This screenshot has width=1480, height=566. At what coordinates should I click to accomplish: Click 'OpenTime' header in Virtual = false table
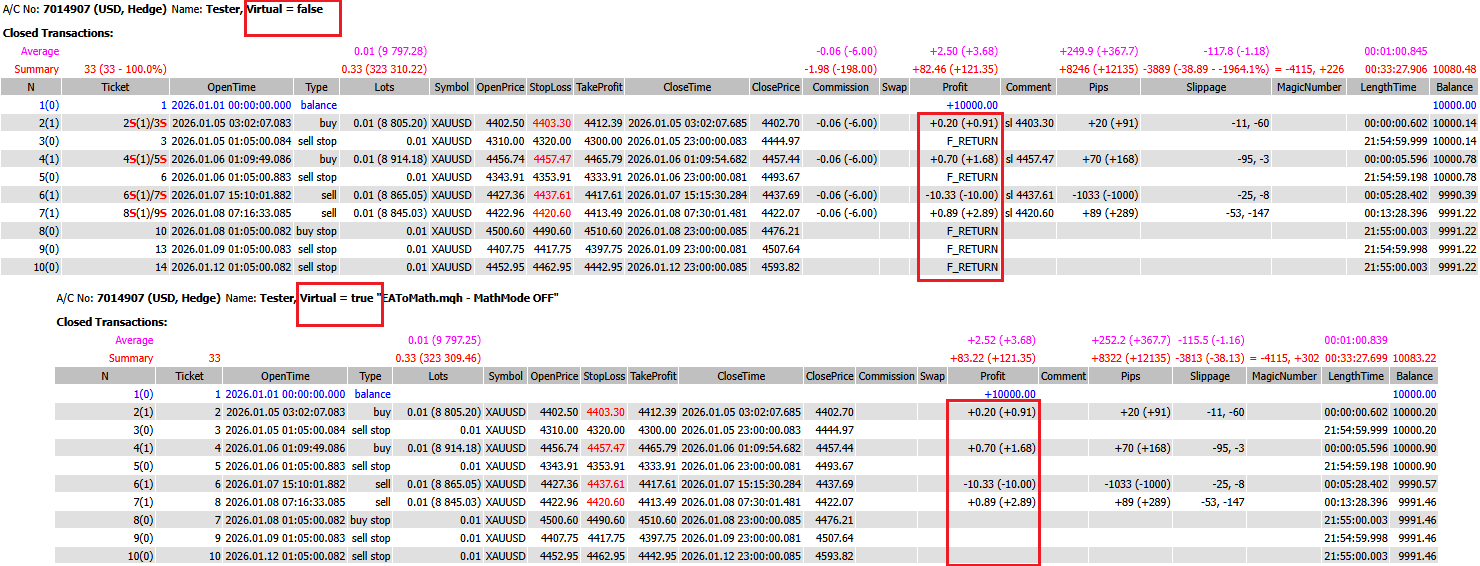[x=231, y=87]
